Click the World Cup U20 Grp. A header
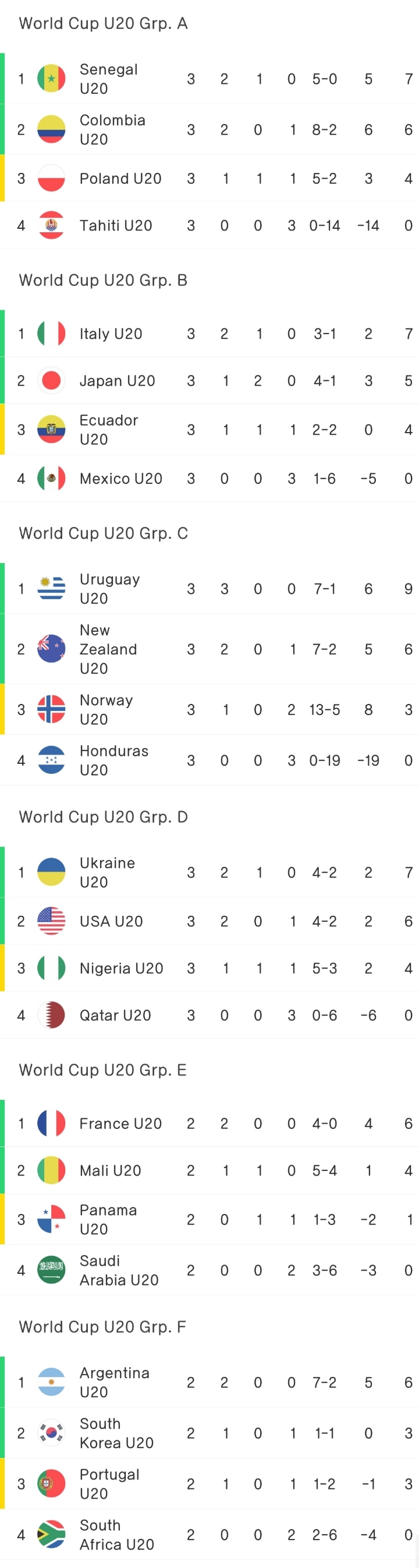The image size is (419, 1568). pyautogui.click(x=104, y=23)
